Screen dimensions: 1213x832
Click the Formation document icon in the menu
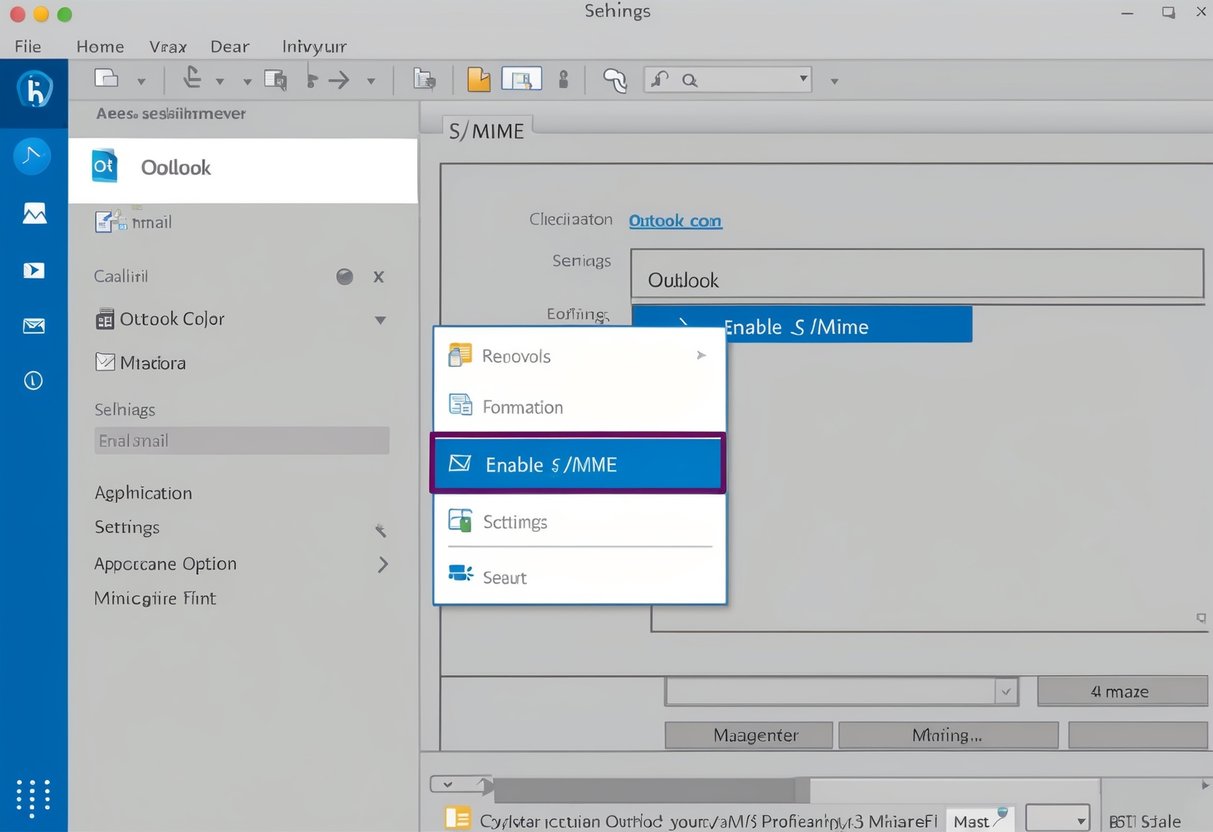point(458,406)
